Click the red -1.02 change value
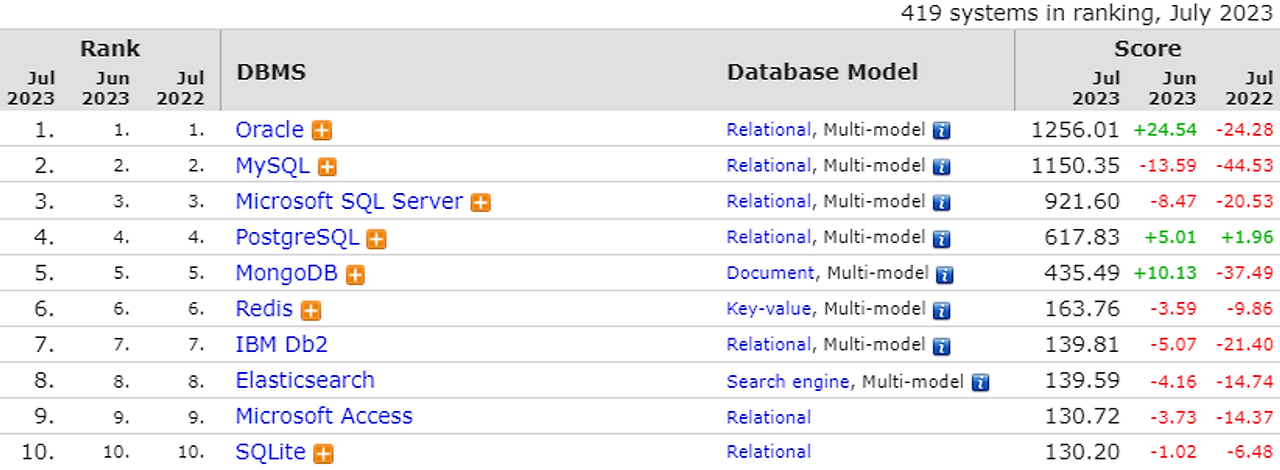 click(1173, 452)
